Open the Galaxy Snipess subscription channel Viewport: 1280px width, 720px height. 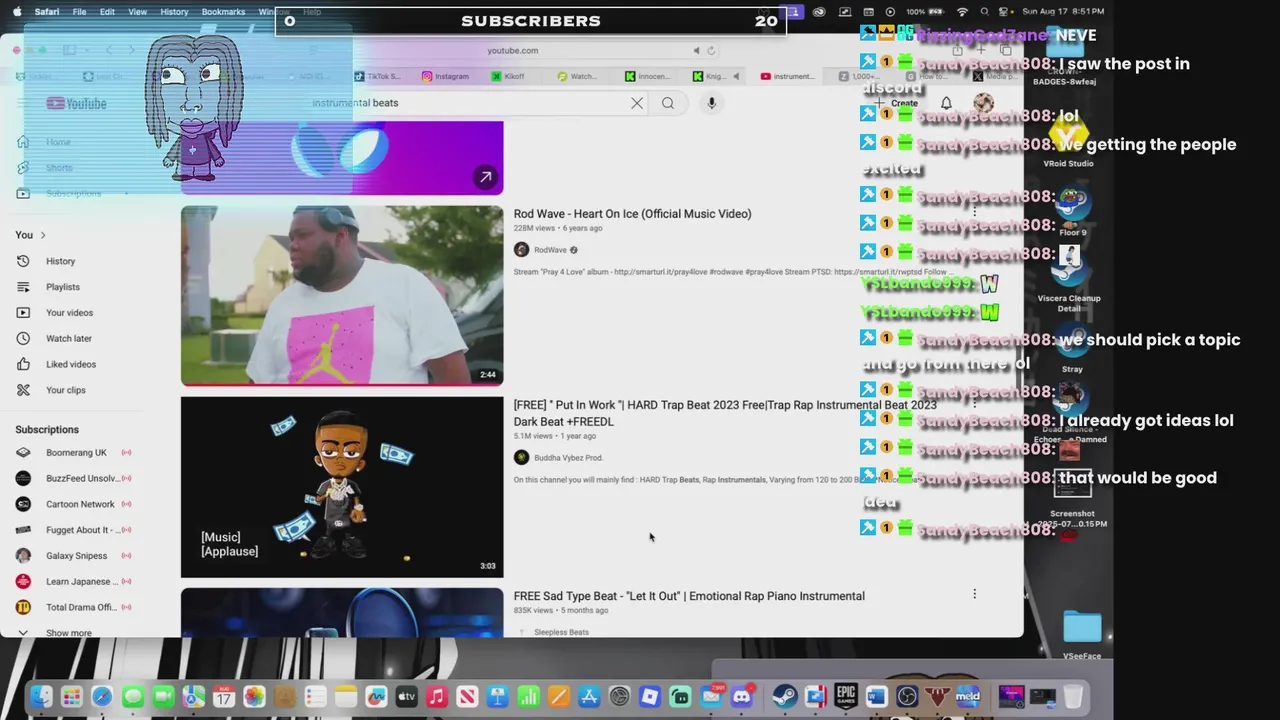click(x=75, y=556)
